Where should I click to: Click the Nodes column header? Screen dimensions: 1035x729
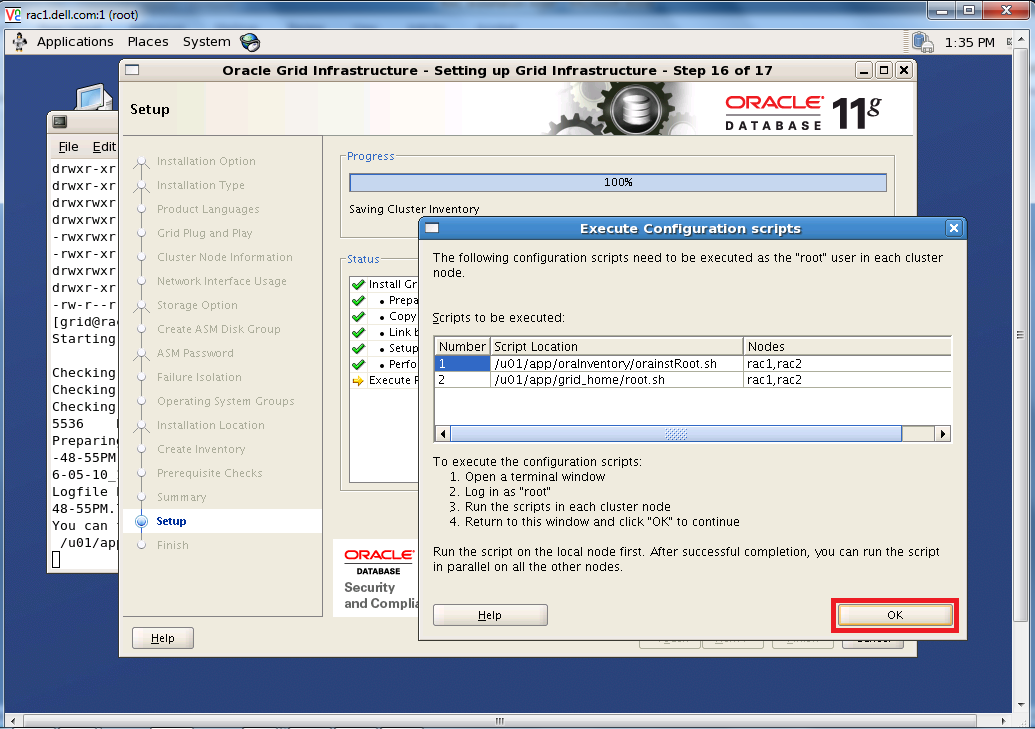click(847, 347)
